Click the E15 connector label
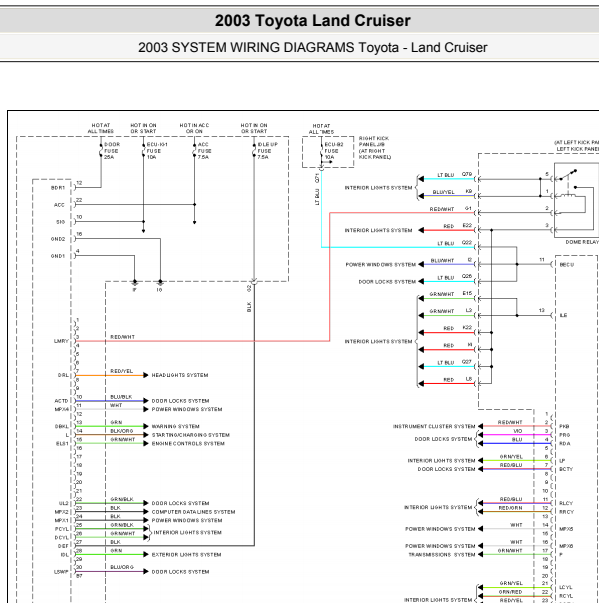 coord(467,293)
